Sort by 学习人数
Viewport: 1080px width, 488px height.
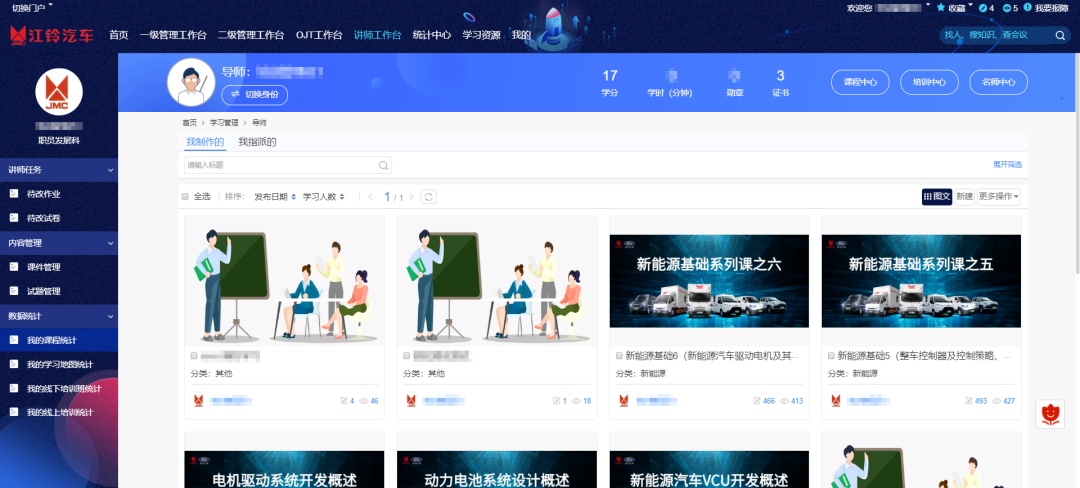tap(324, 197)
